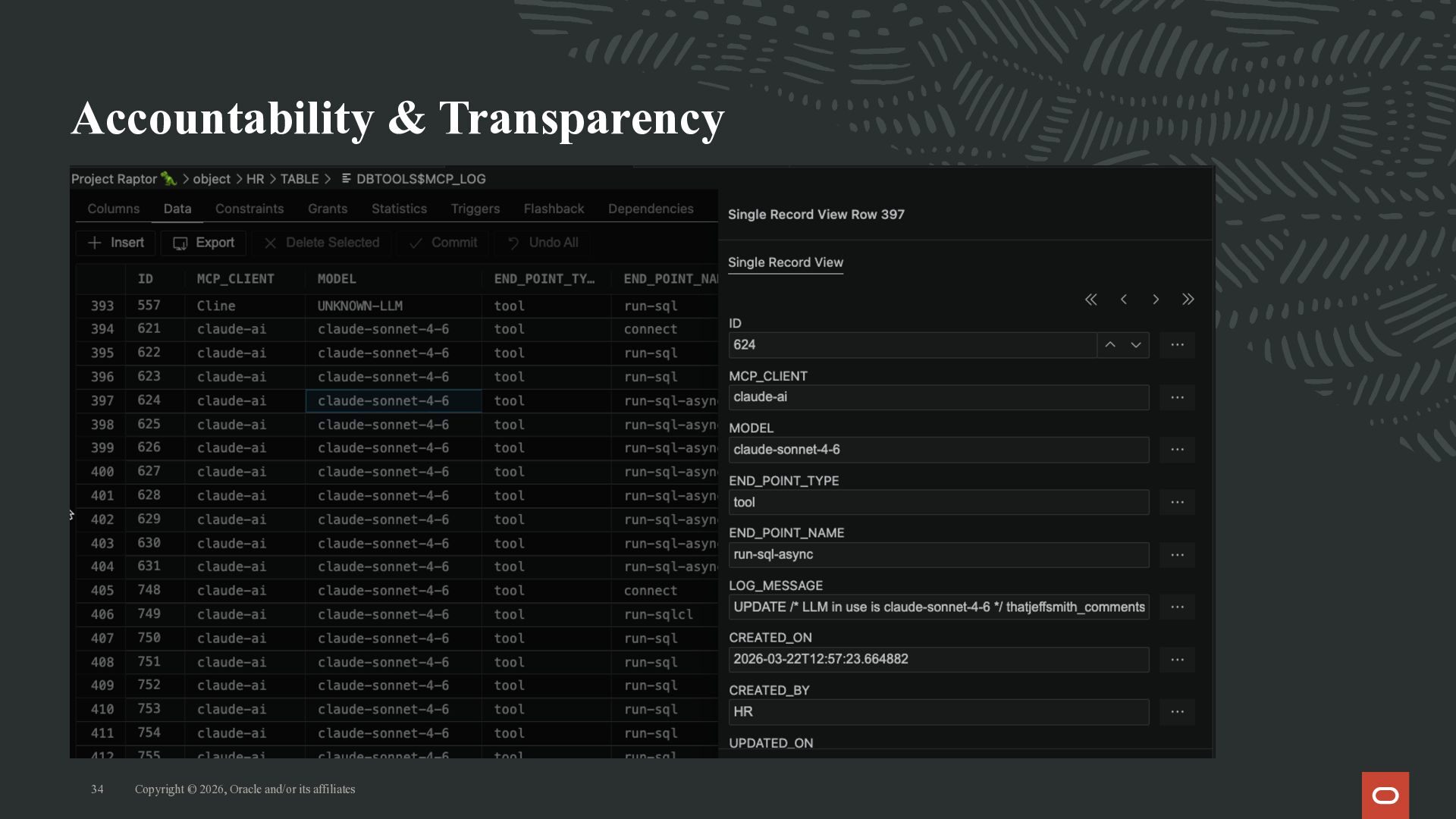Image resolution: width=1456 pixels, height=819 pixels.
Task: Click the 'tool' cell in row 396
Action: point(547,377)
